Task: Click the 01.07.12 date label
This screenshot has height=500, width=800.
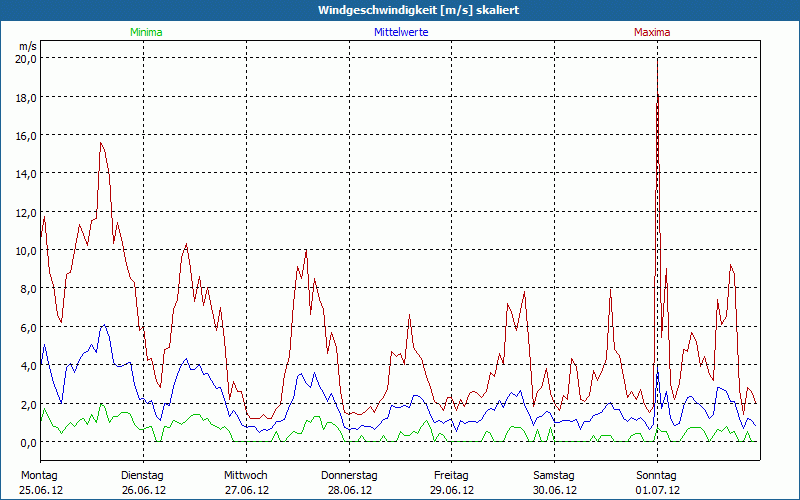Action: [x=658, y=490]
